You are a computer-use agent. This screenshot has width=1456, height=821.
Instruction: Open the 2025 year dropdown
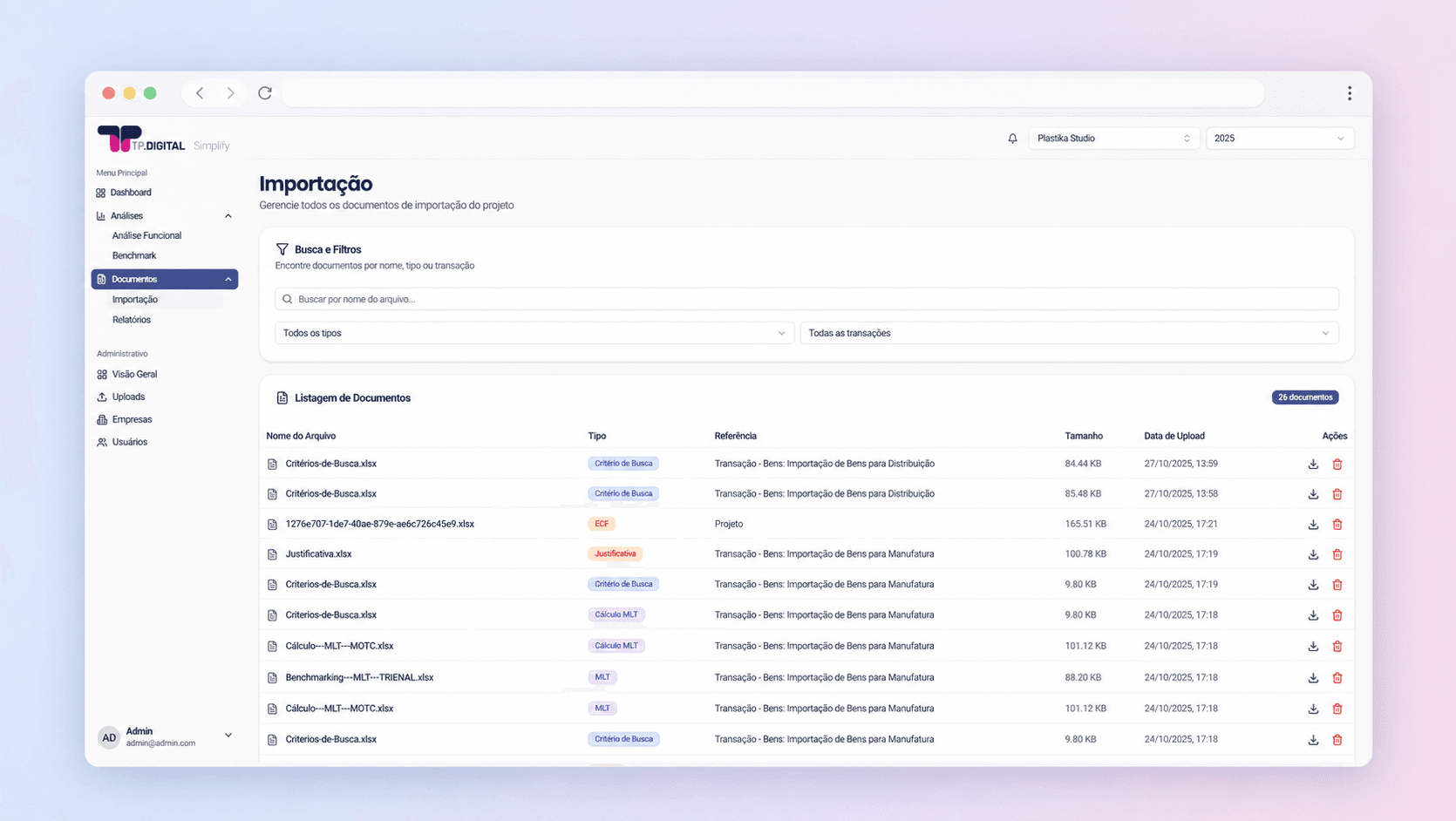[1280, 139]
